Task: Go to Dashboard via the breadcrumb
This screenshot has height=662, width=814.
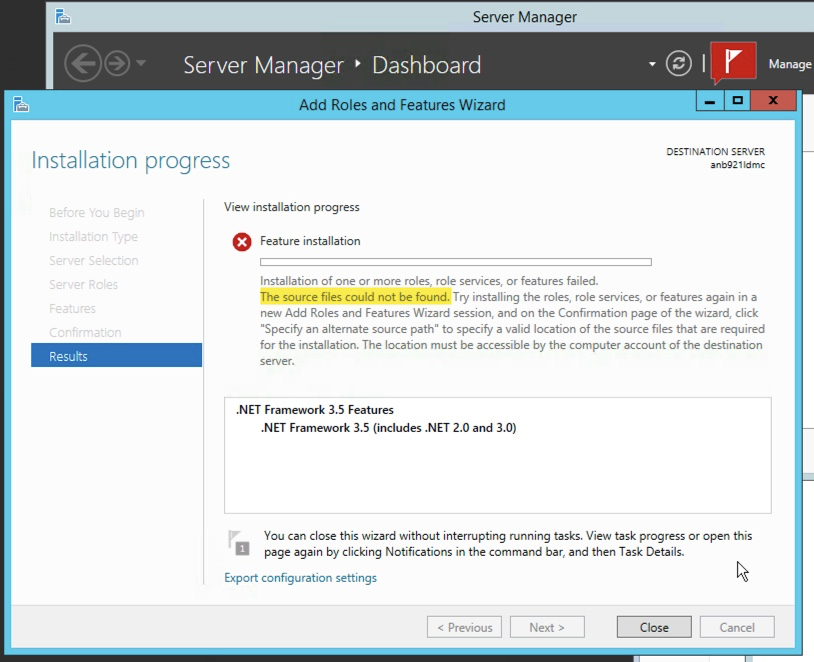Action: pyautogui.click(x=426, y=64)
